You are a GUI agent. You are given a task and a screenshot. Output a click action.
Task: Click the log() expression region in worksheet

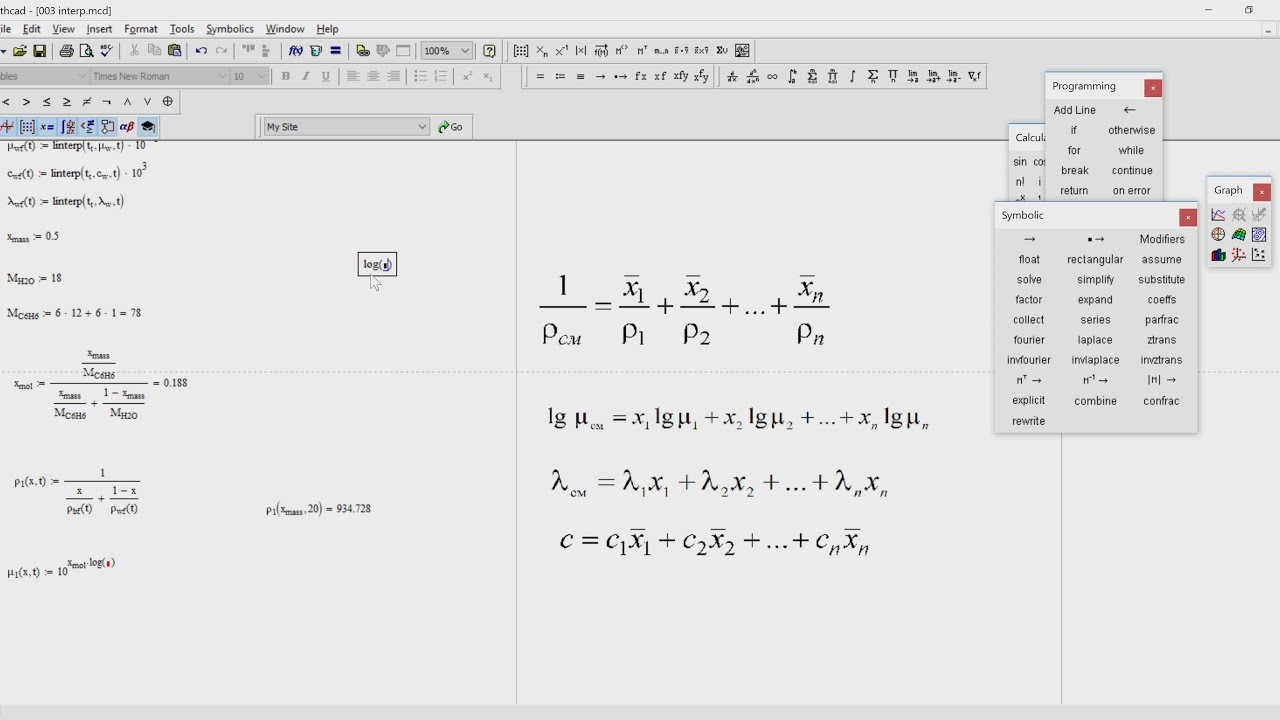point(378,264)
